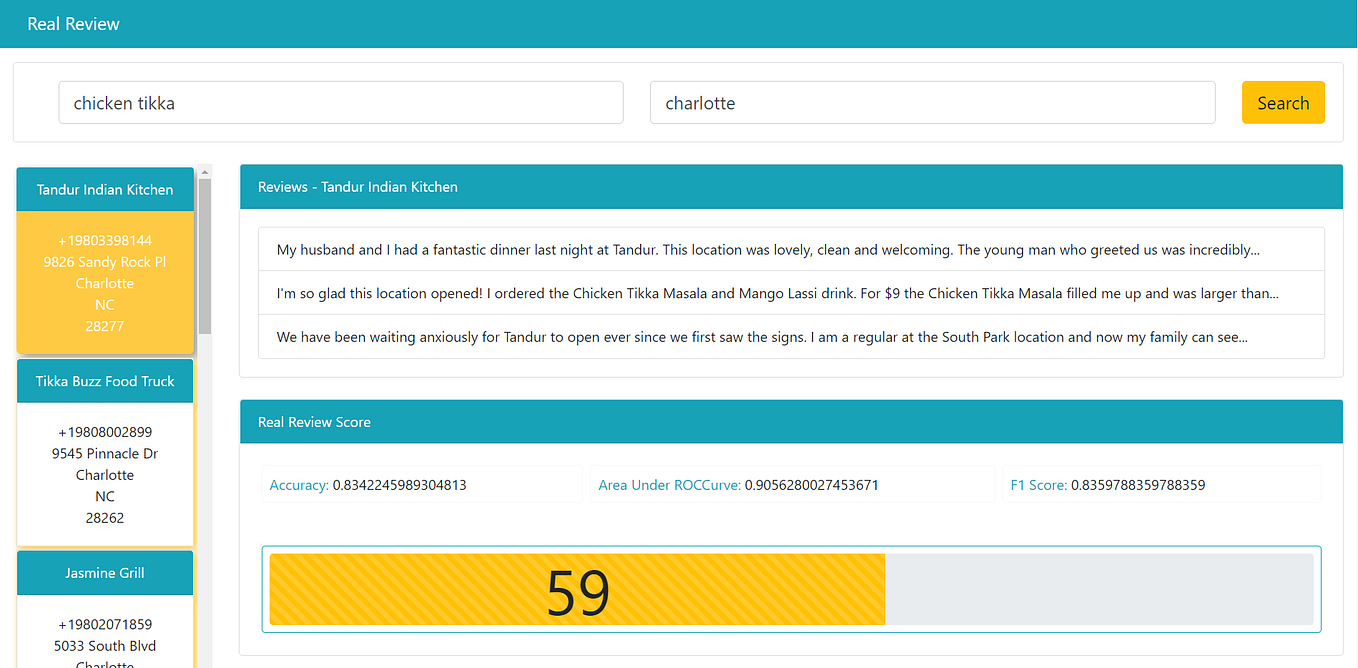The height and width of the screenshot is (668, 1358).
Task: Select the F1 Score metric box
Action: coord(1161,483)
